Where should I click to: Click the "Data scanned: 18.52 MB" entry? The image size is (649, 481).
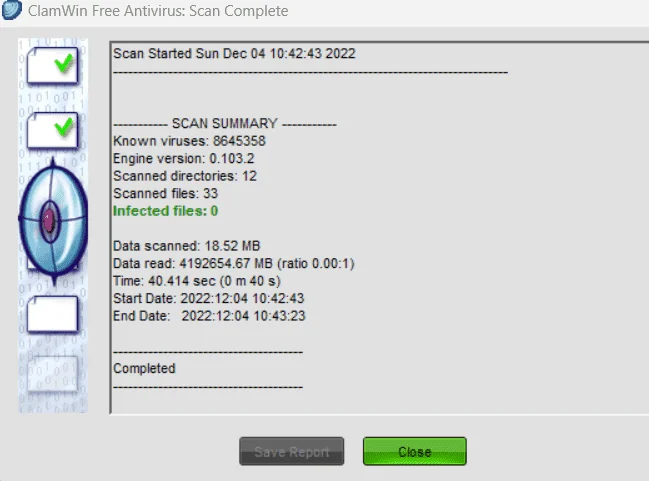[x=187, y=246]
